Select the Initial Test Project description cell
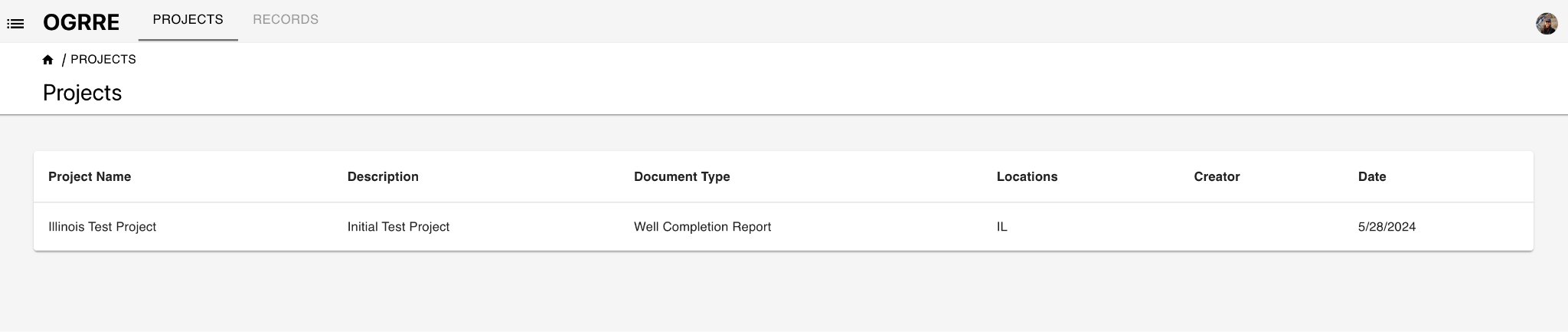The width and height of the screenshot is (1568, 332). click(x=398, y=227)
